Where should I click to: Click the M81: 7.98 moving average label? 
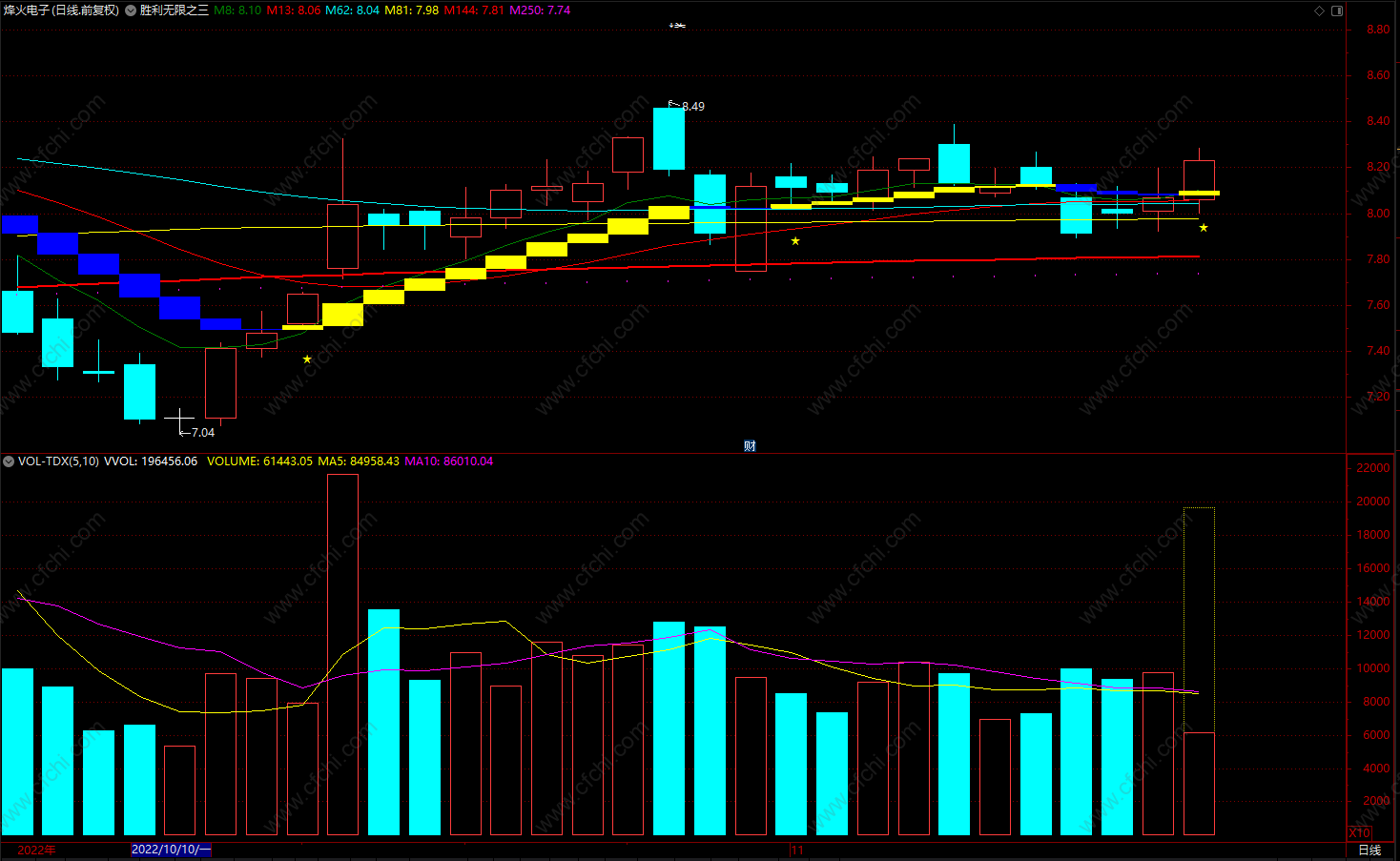(412, 10)
